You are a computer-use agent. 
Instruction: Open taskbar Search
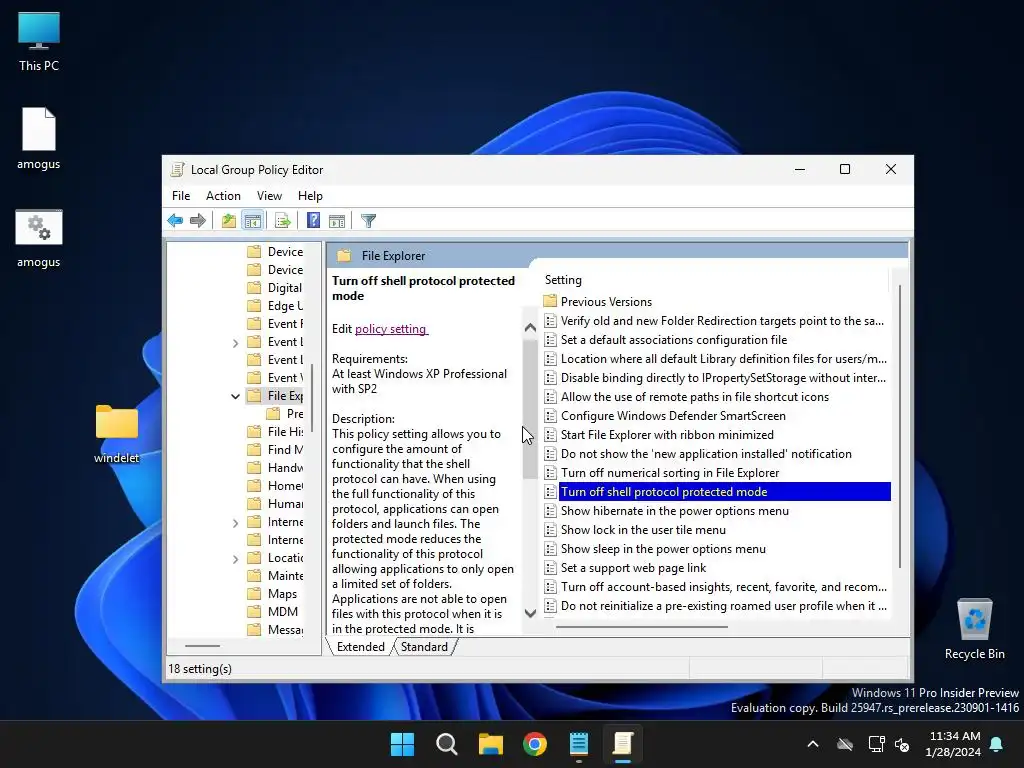[447, 744]
